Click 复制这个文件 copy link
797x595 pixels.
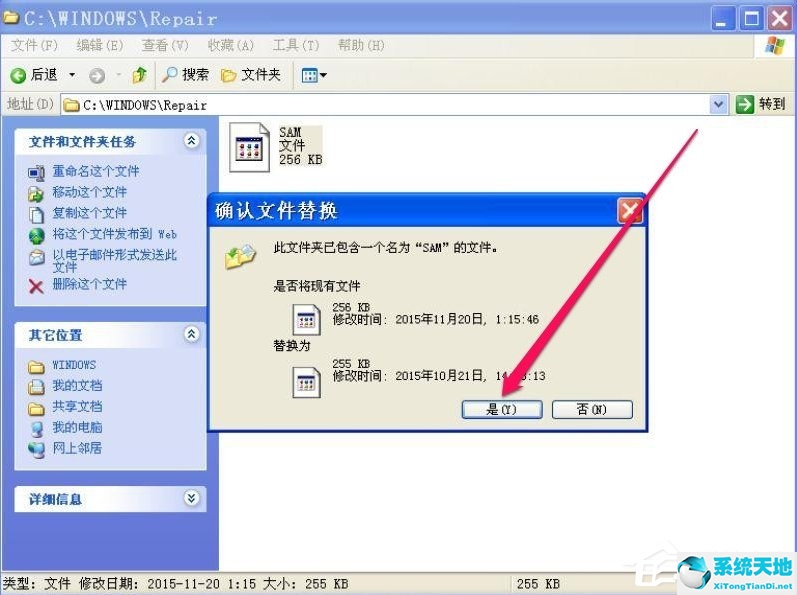(x=89, y=213)
